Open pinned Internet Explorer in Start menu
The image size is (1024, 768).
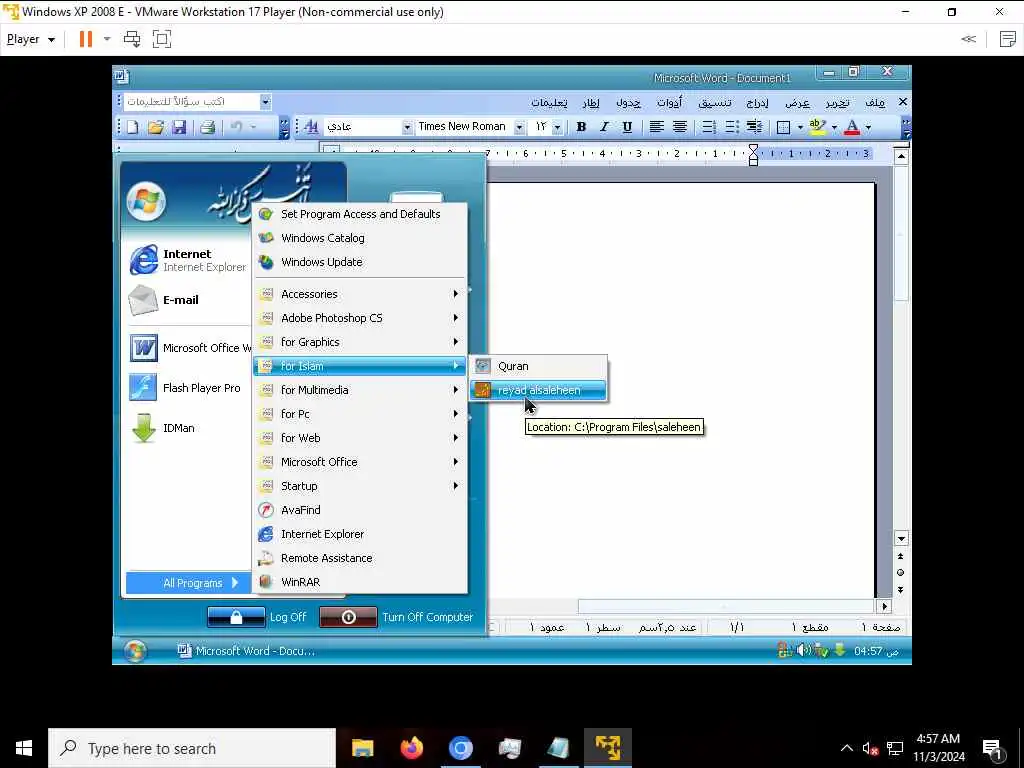pyautogui.click(x=188, y=260)
